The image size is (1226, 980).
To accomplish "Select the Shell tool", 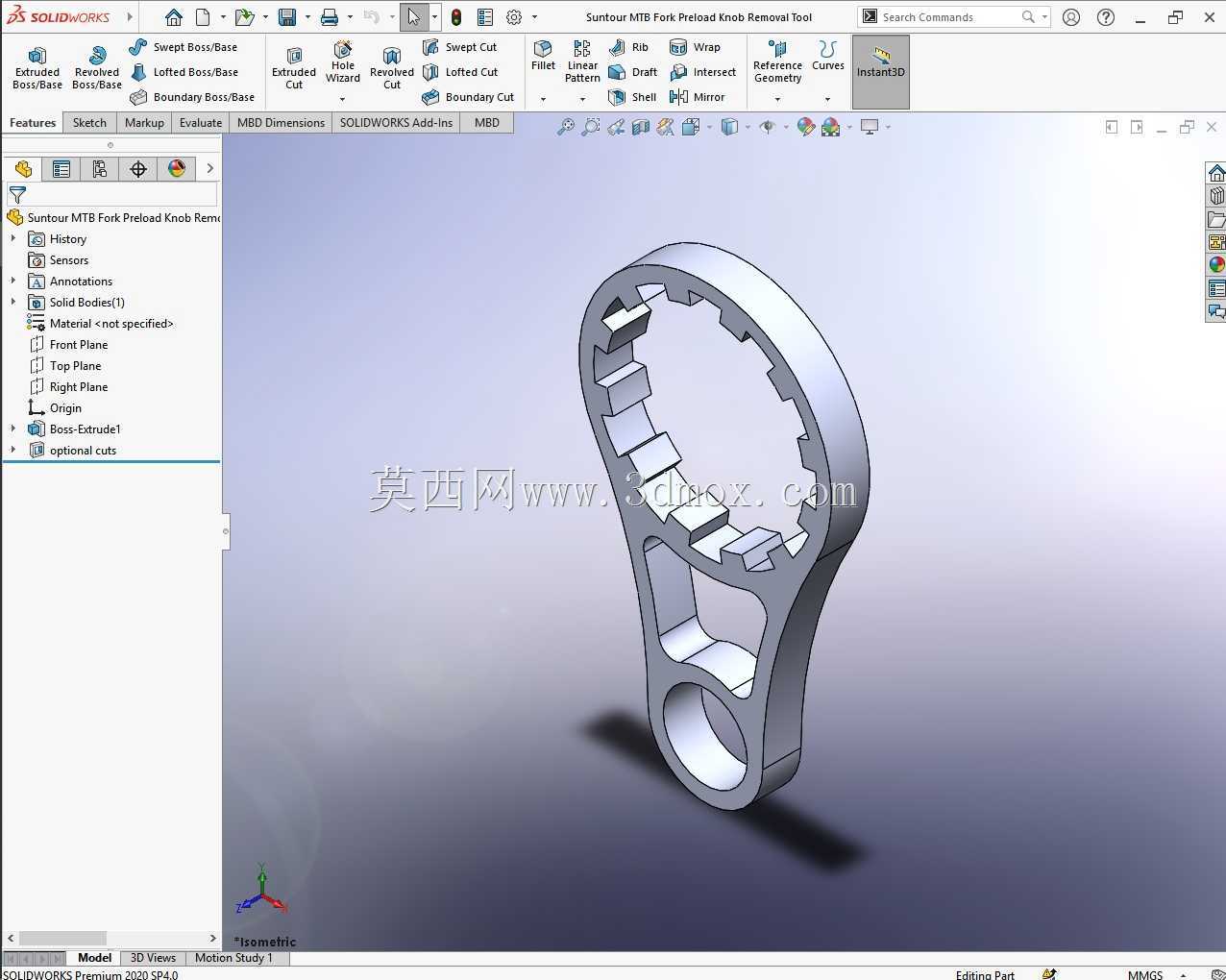I will [x=632, y=97].
